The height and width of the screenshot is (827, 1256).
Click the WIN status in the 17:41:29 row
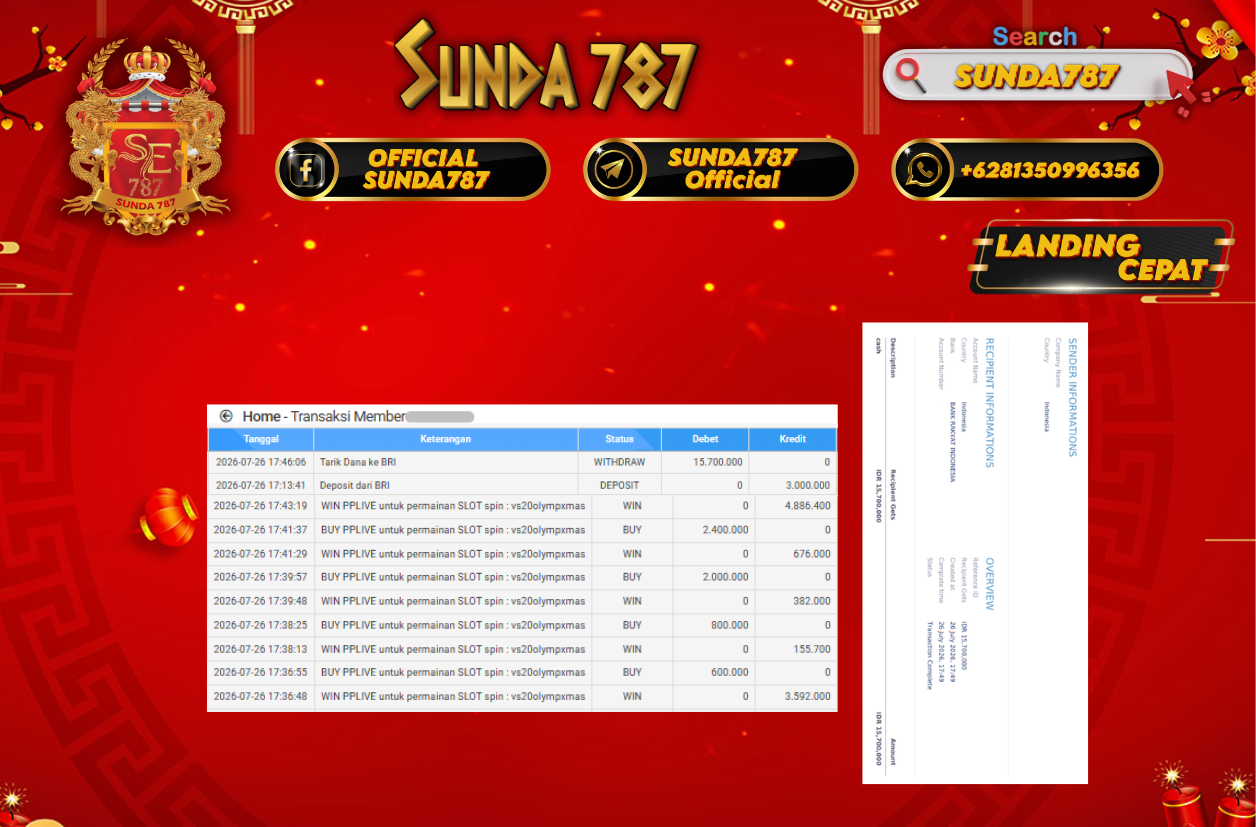(632, 554)
